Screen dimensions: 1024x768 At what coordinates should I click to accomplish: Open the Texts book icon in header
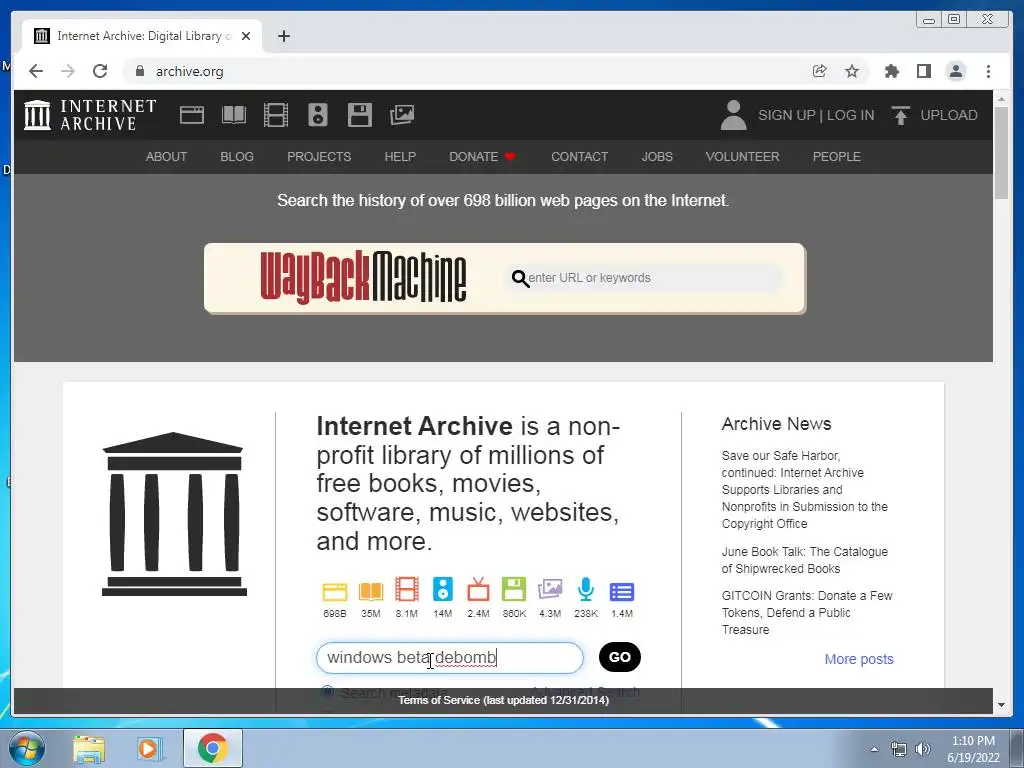coord(234,115)
